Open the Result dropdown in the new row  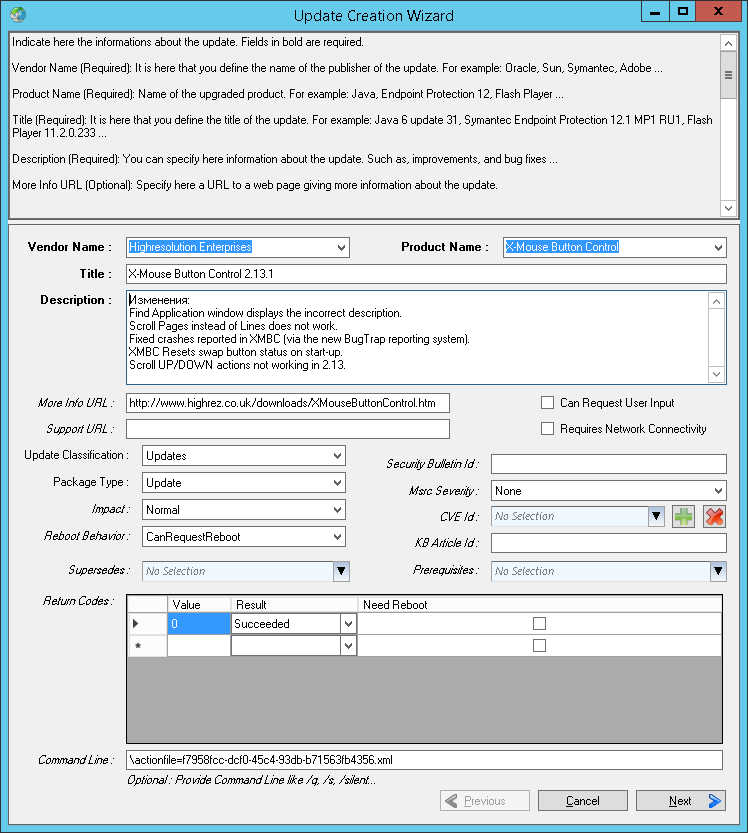[348, 646]
